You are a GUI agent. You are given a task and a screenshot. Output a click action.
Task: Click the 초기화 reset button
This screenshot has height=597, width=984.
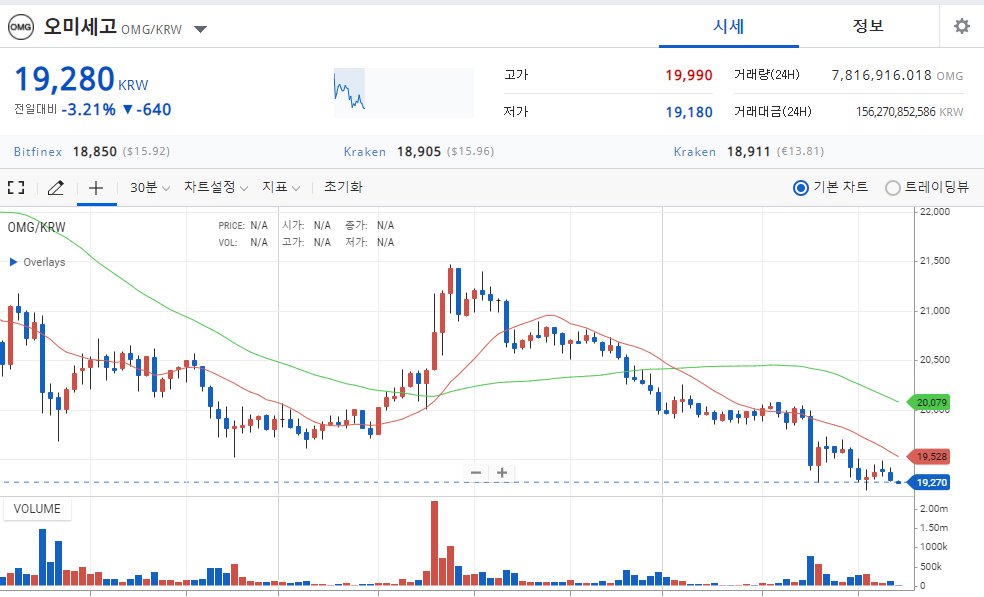[x=343, y=187]
